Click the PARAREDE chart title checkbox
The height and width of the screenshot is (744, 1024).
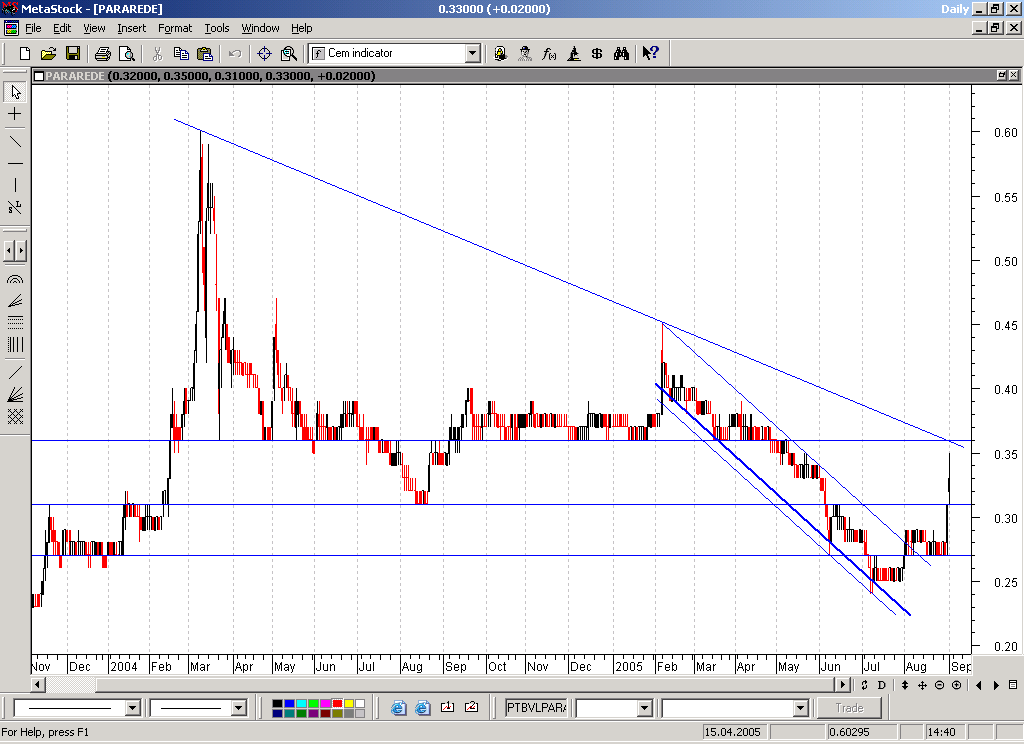point(39,76)
